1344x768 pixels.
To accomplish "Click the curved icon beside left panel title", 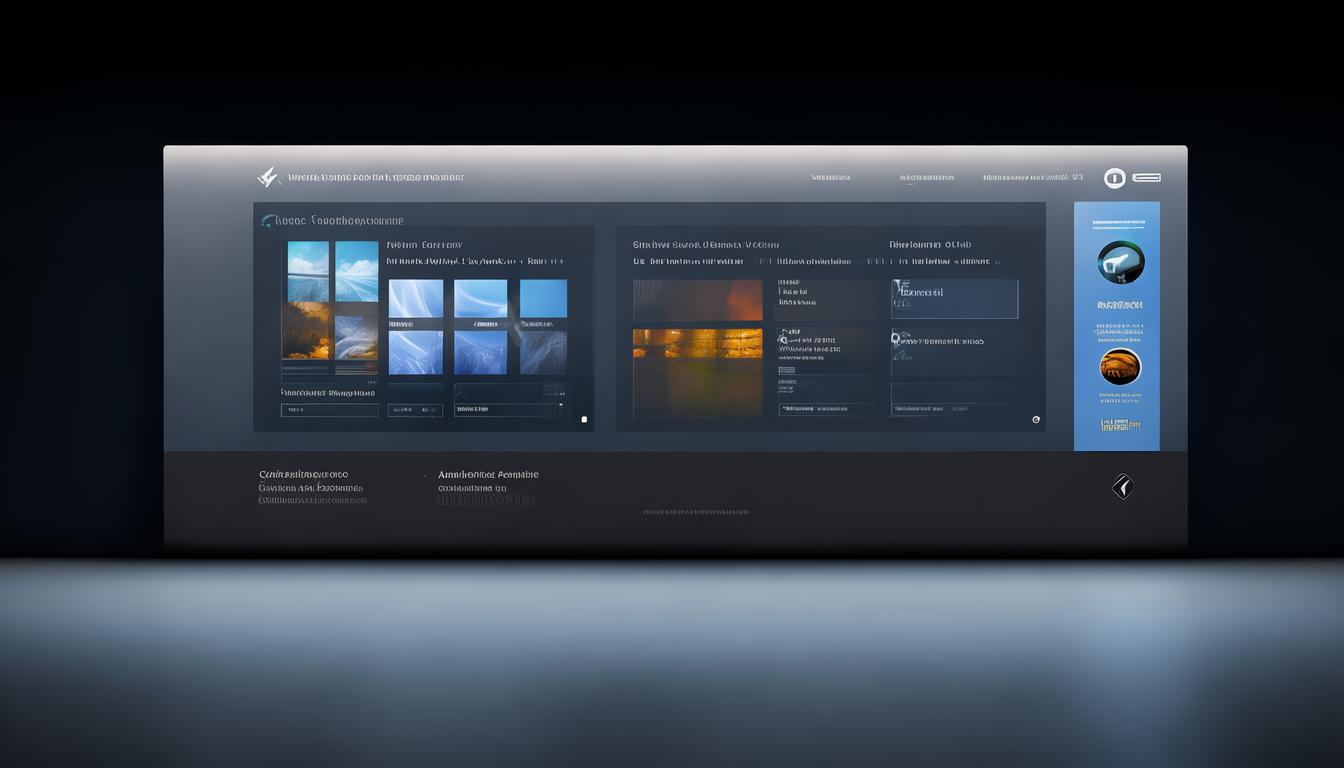I will click(268, 221).
